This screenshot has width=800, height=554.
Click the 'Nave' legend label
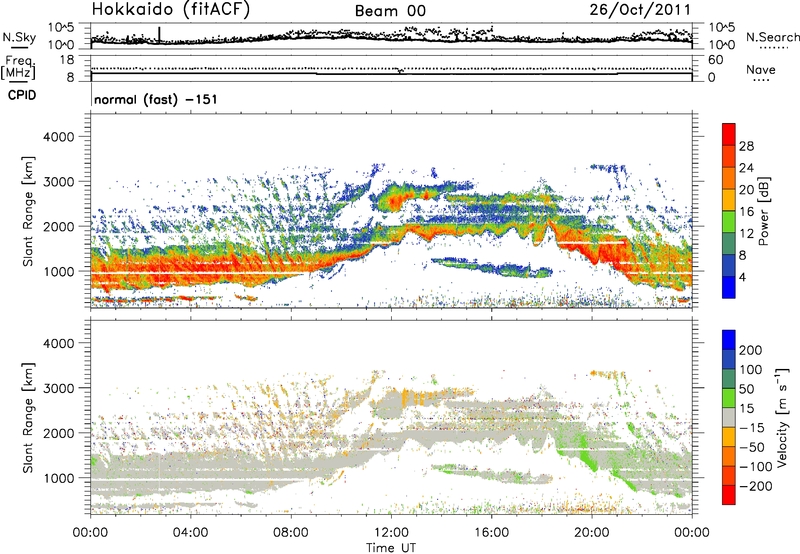[x=761, y=69]
